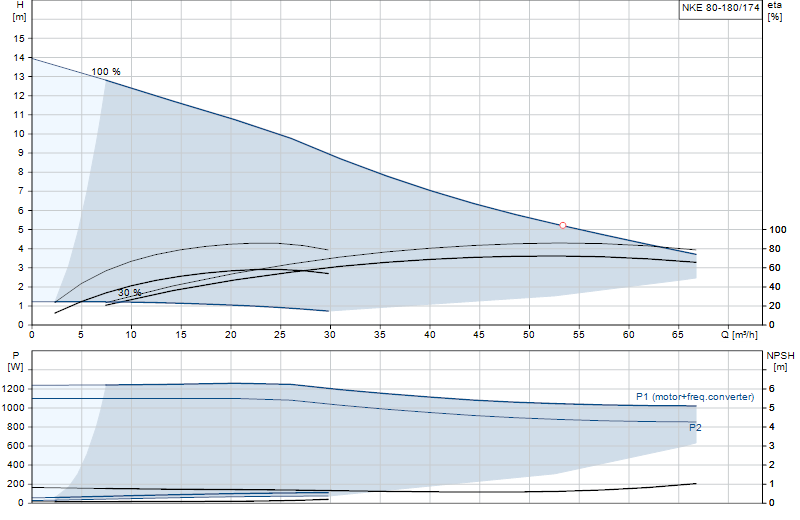Viewport: 800px width, 520px height.
Task: Select the P1 (motor+freq.converter) label
Action: (x=695, y=397)
